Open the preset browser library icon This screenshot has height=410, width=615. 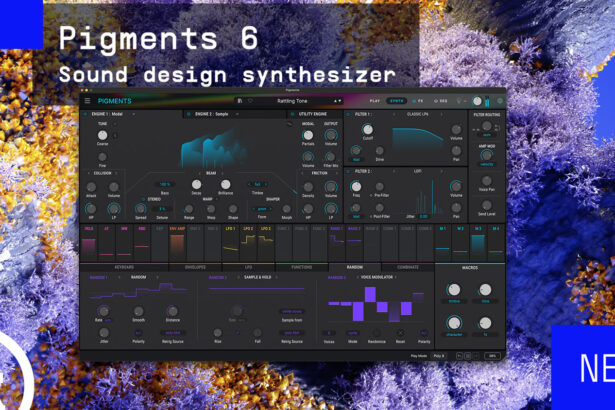click(x=240, y=101)
